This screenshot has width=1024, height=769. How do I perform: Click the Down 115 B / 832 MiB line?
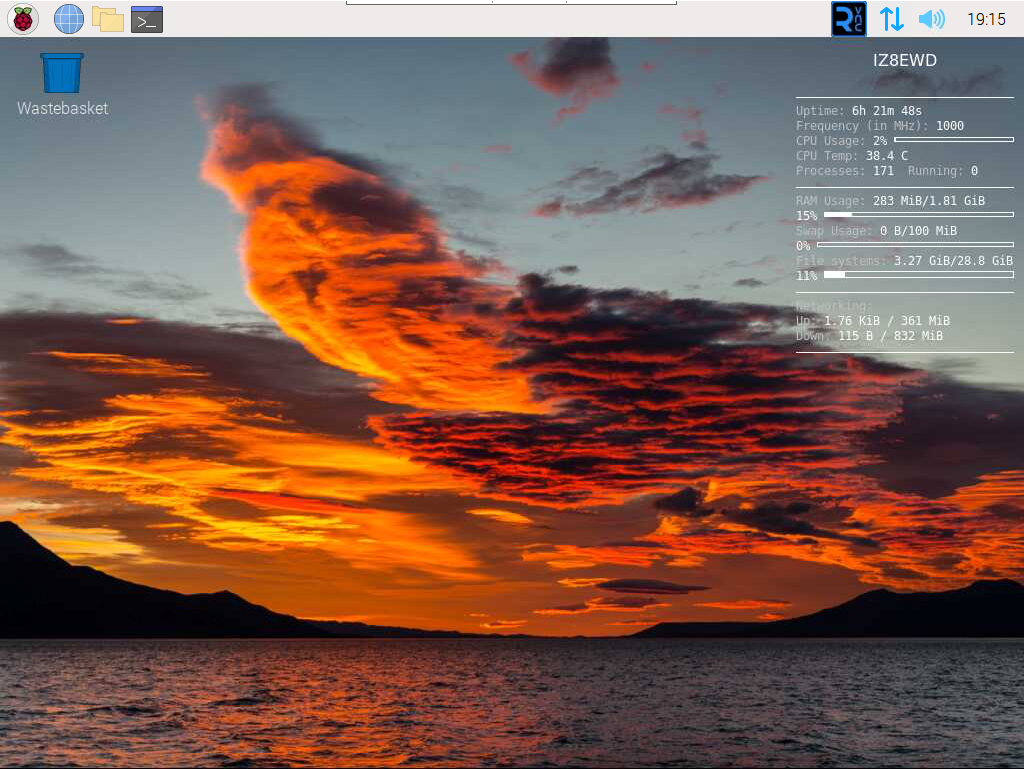tap(869, 336)
